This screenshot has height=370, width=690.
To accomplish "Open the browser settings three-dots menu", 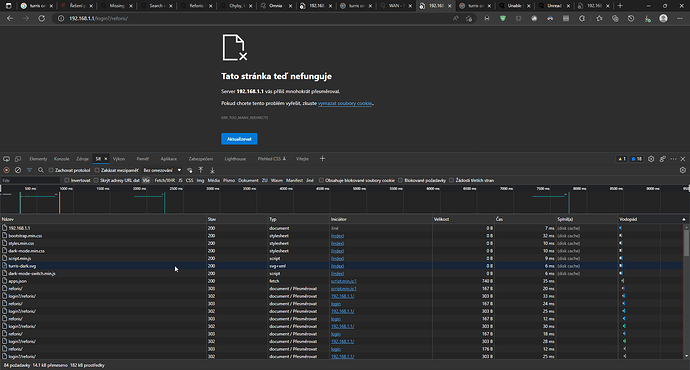I will (680, 18).
